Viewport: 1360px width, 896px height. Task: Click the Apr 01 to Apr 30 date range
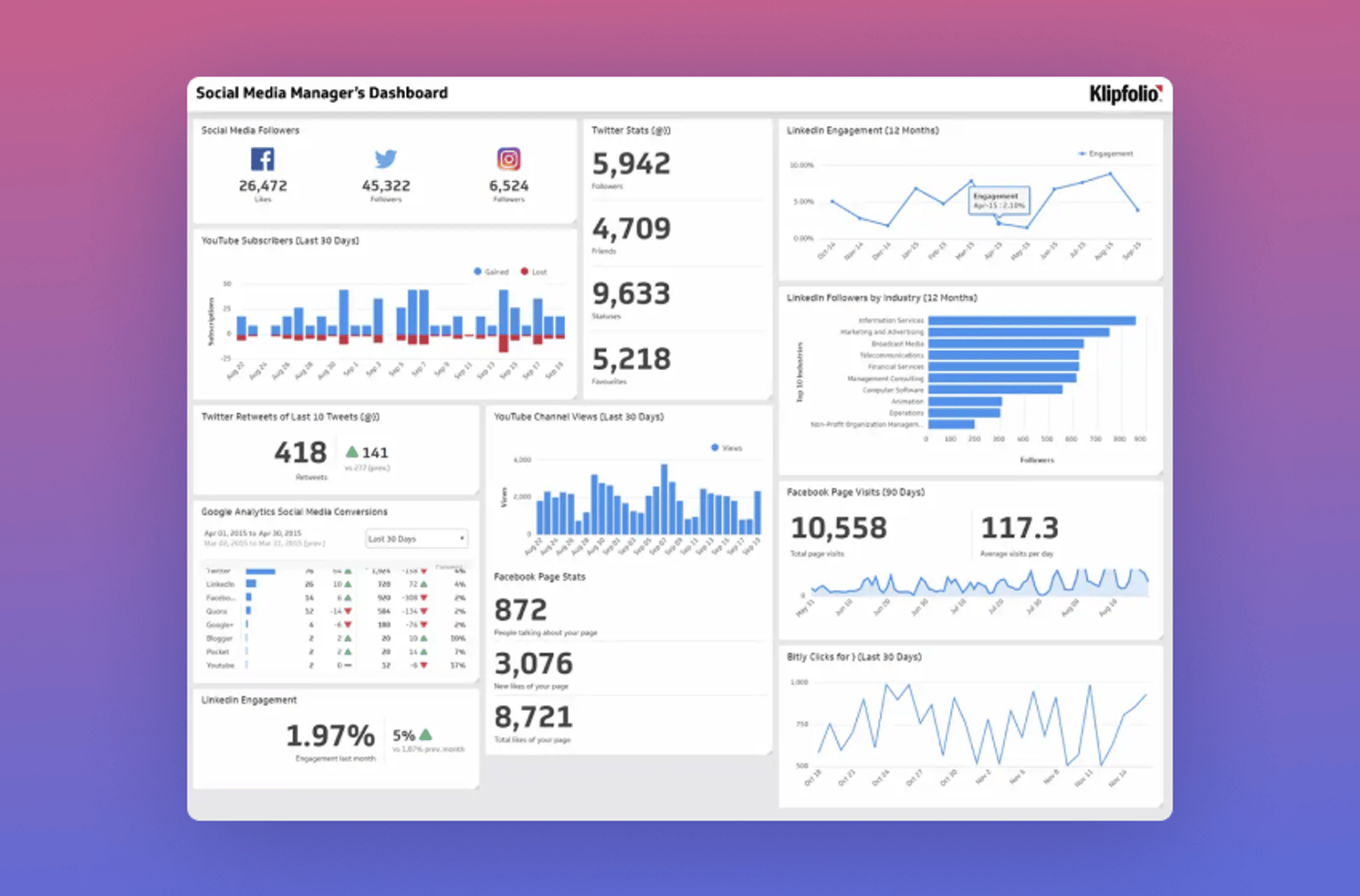[253, 532]
